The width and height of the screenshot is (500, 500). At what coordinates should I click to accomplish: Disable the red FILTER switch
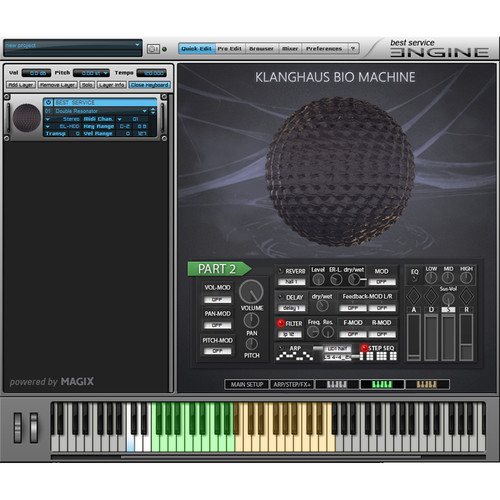(x=281, y=323)
